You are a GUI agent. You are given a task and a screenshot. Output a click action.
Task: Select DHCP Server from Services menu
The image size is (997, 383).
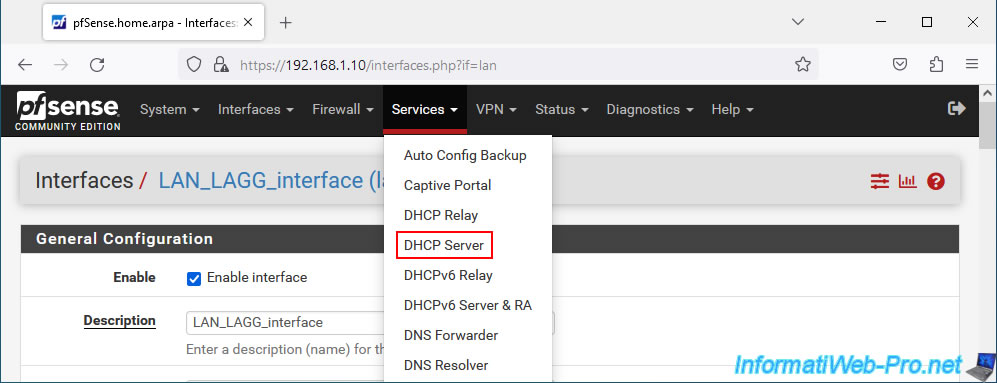444,246
